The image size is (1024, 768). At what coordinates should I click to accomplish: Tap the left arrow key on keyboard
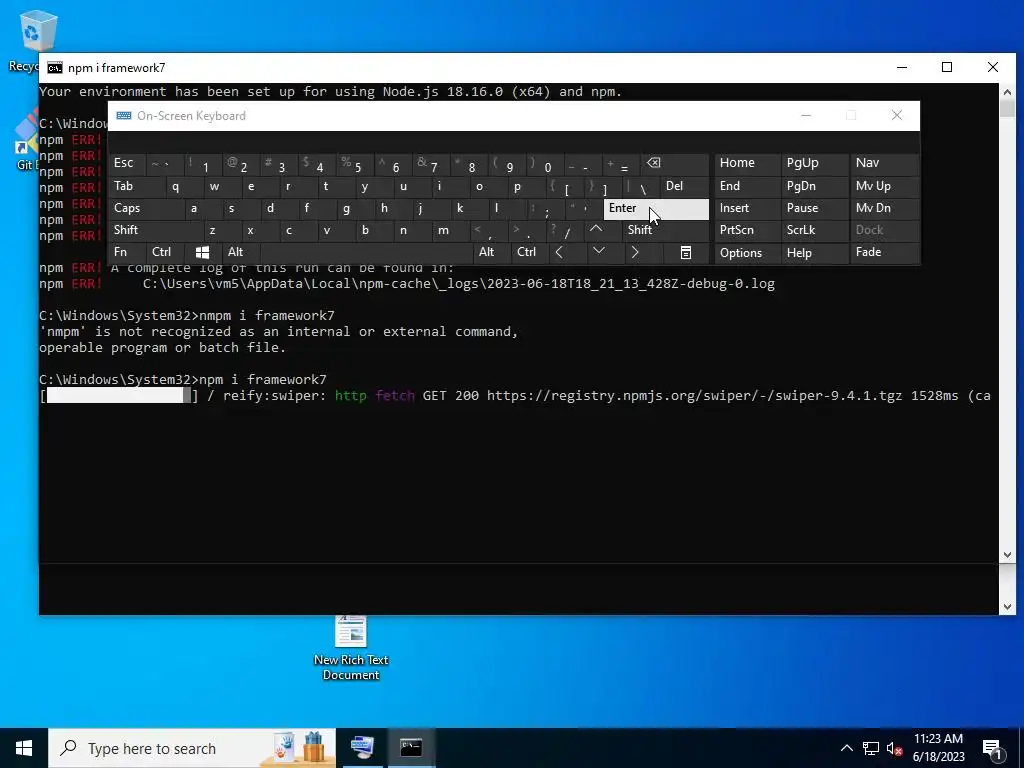click(x=559, y=252)
